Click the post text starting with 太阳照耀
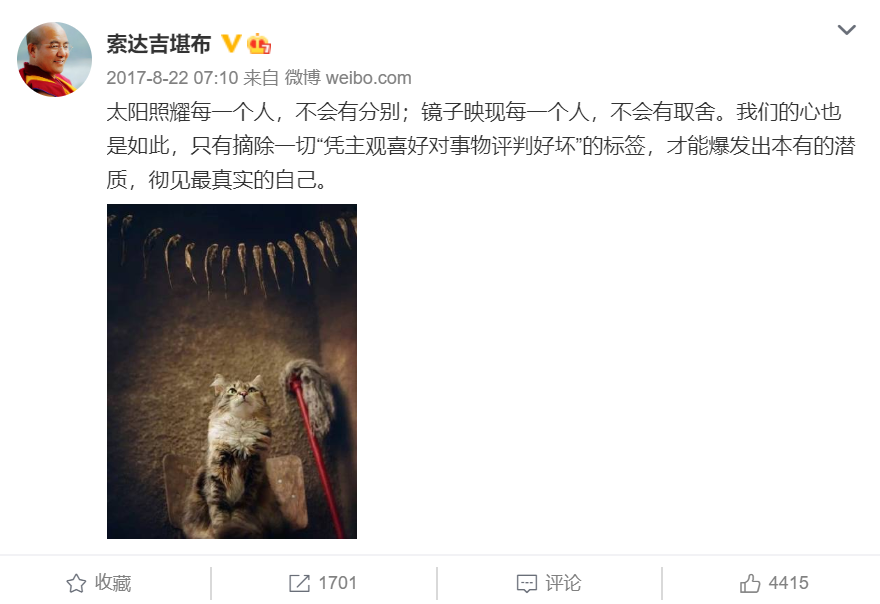 pyautogui.click(x=481, y=146)
